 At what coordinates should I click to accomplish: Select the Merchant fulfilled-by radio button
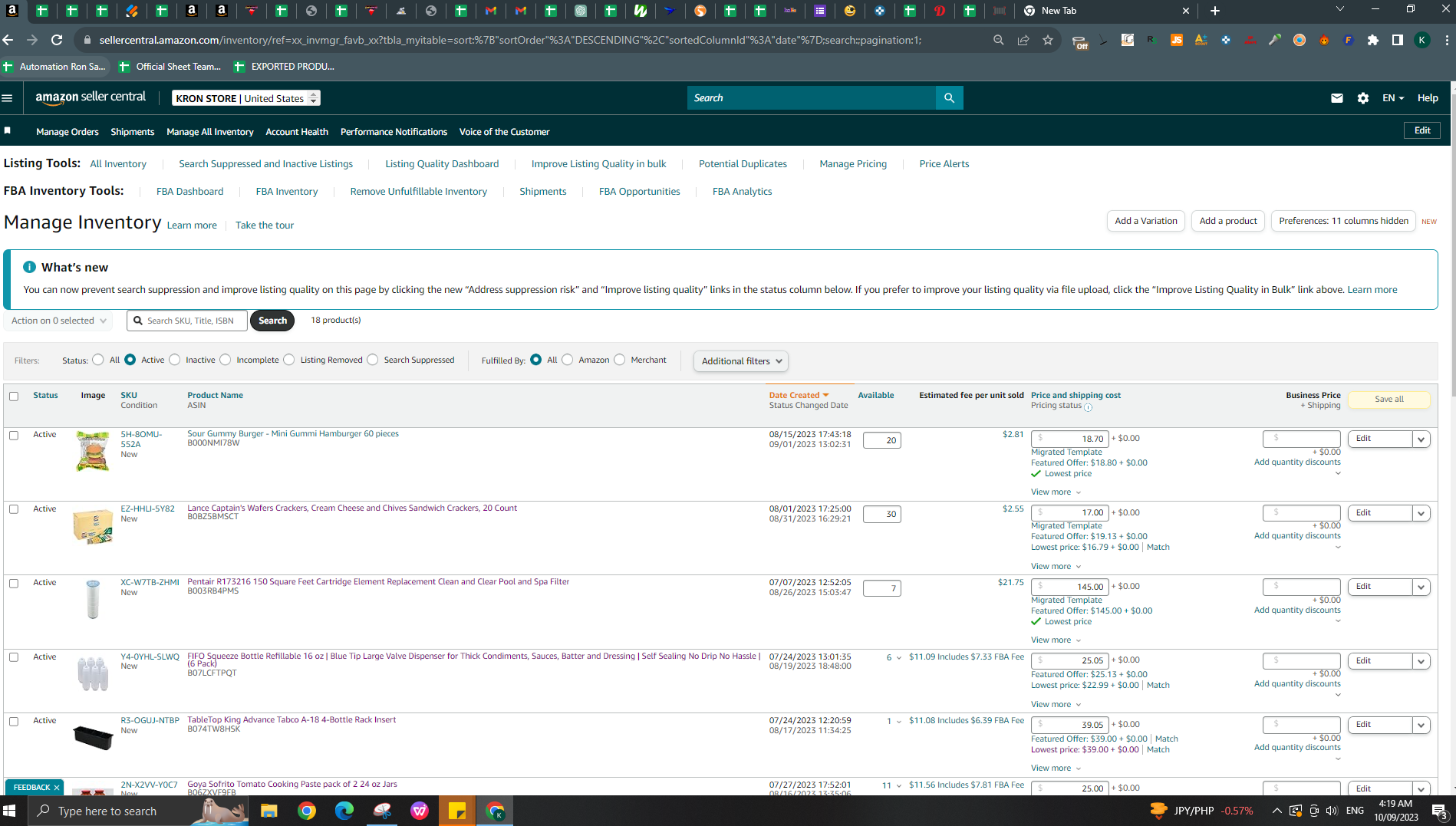[x=620, y=360]
